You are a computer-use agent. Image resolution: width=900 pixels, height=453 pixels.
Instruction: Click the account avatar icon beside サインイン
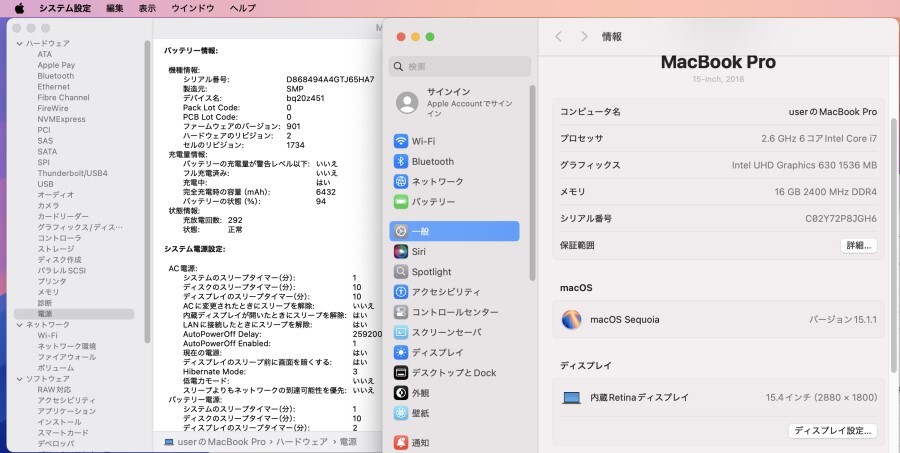pos(407,103)
